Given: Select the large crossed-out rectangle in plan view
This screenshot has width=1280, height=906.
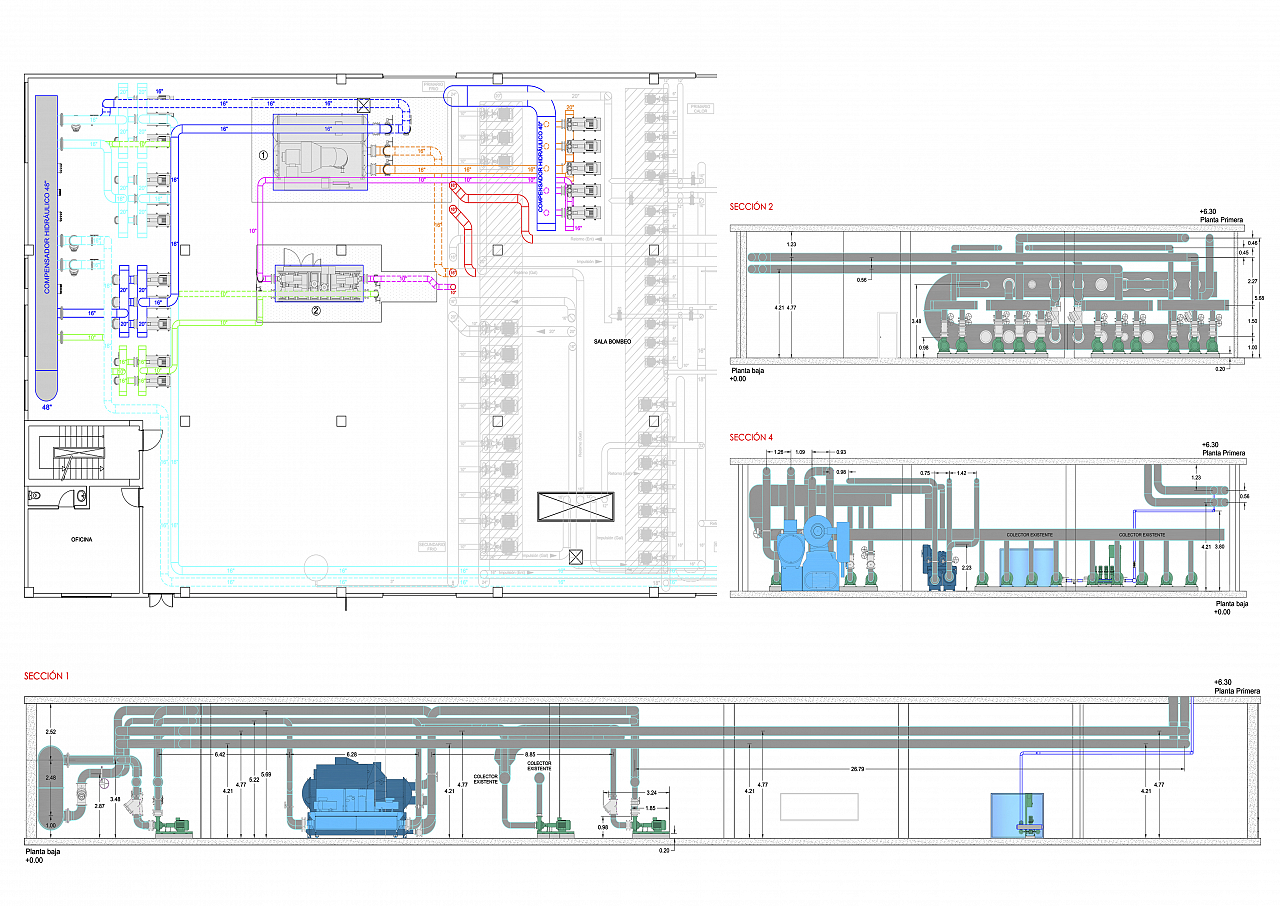Looking at the screenshot, I should 575,507.
